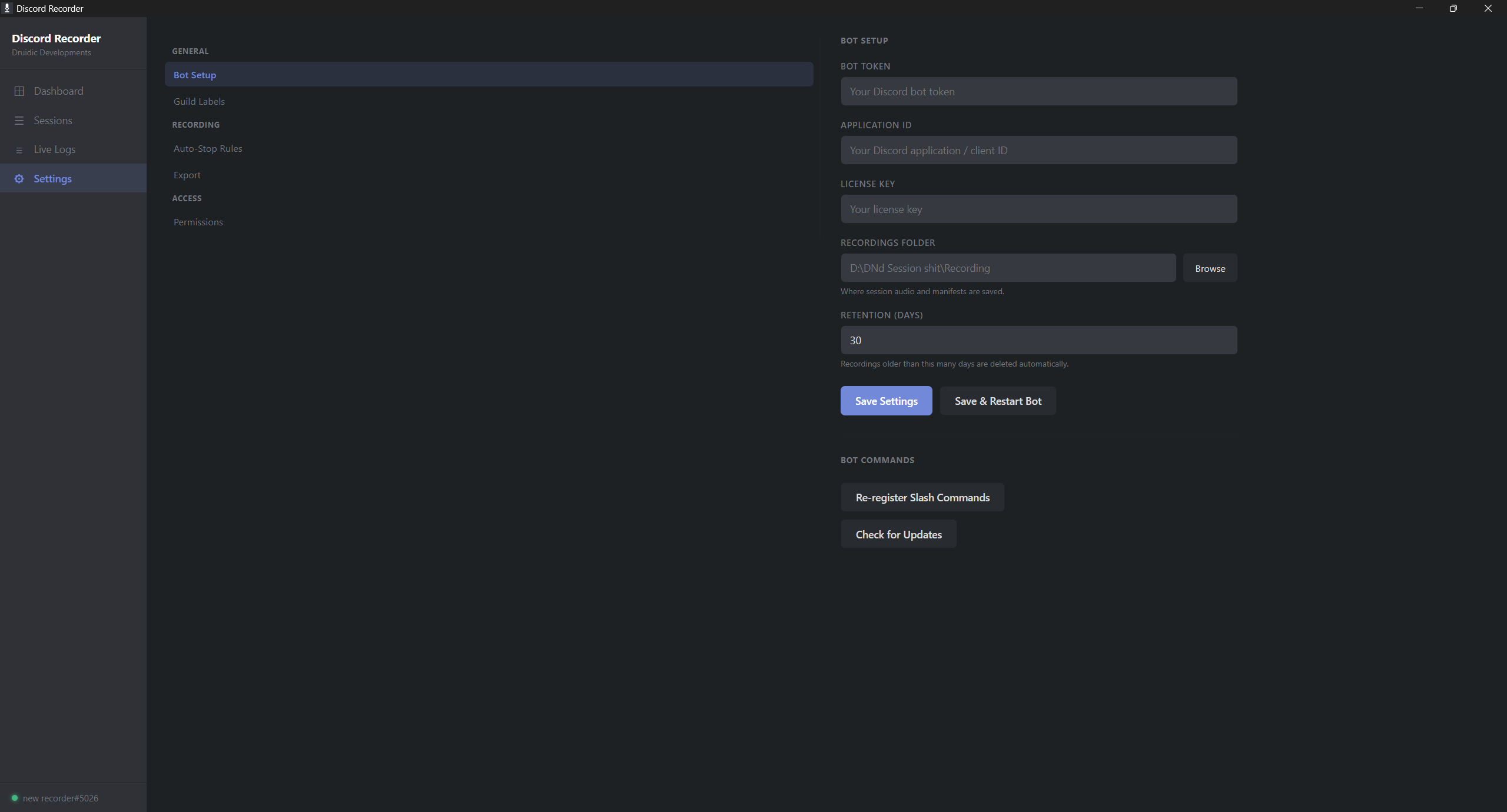Viewport: 1507px width, 812px height.
Task: Click the Bot Token input field
Action: pos(1038,91)
